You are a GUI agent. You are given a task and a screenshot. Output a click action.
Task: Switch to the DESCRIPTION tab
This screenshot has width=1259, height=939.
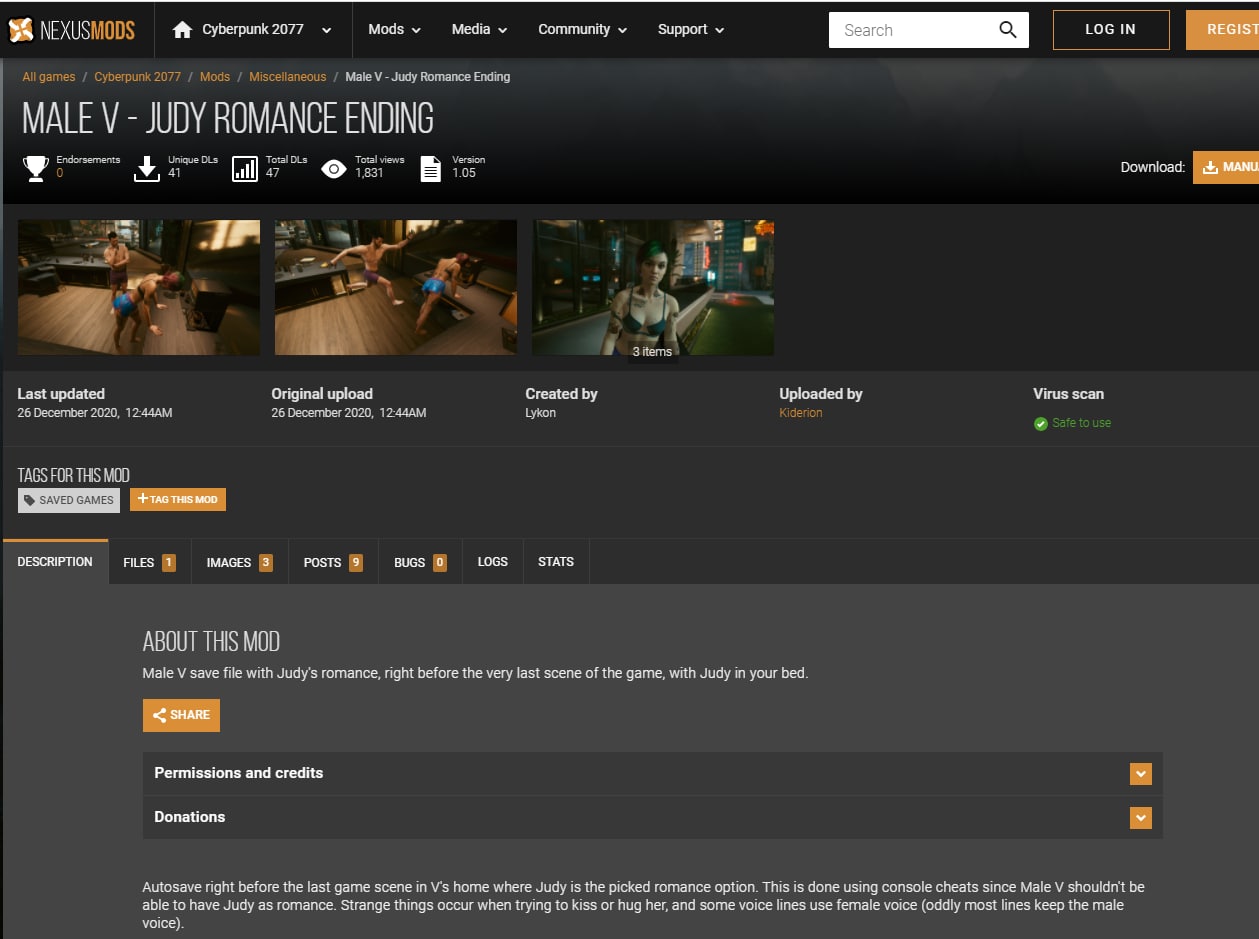[55, 562]
